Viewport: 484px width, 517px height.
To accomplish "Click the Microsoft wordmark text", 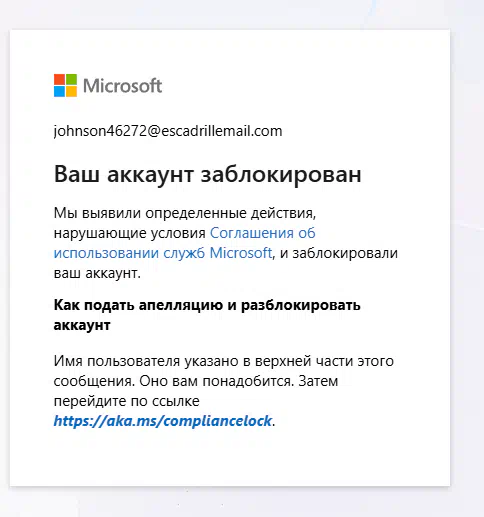I will 122,86.
